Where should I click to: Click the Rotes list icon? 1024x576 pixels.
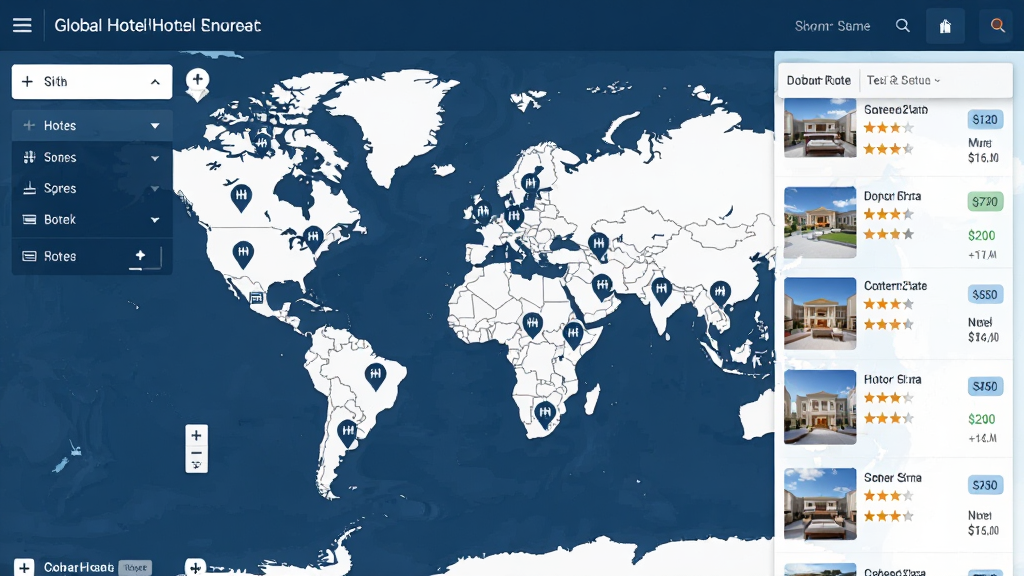tap(29, 256)
